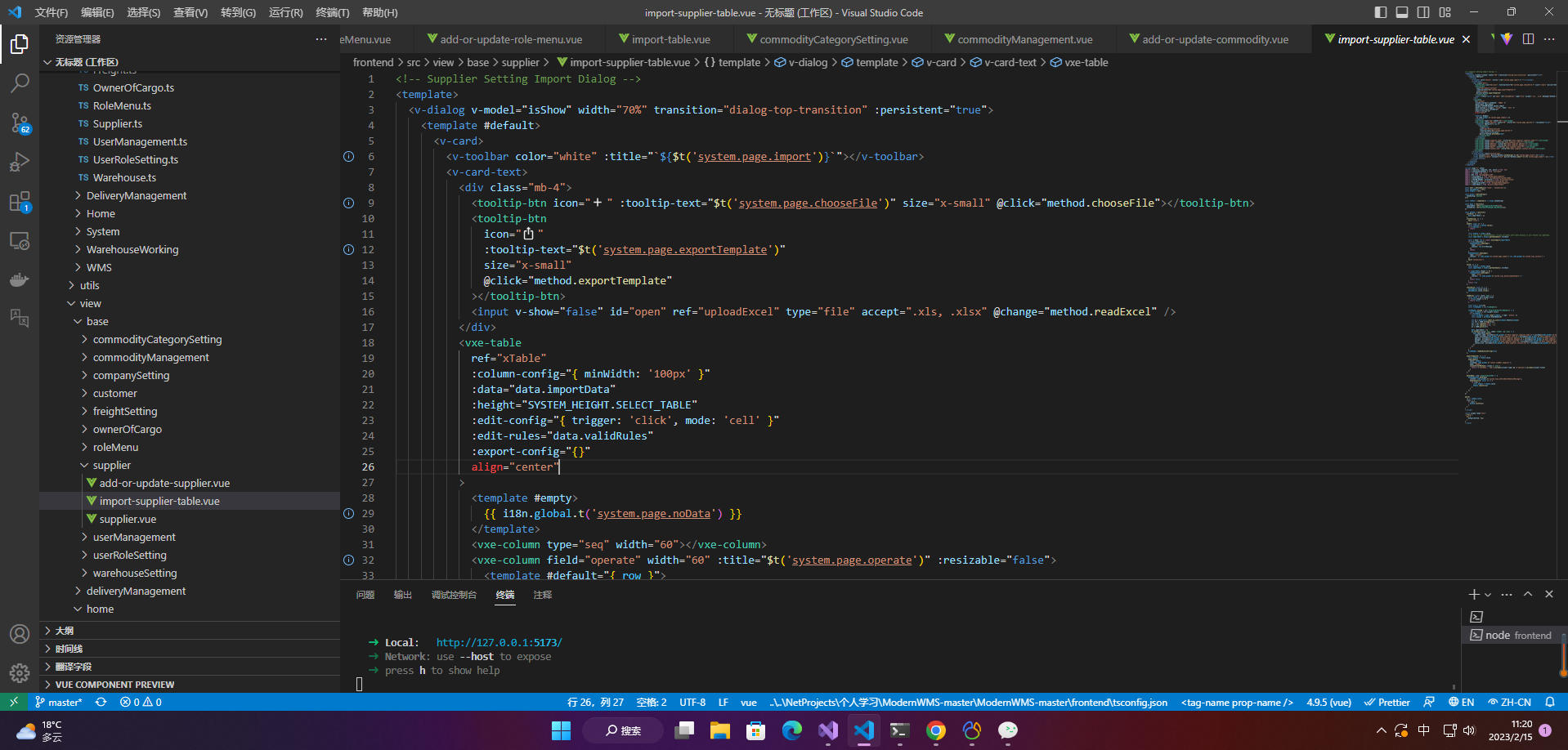Open the 终端(T) menu

pyautogui.click(x=333, y=12)
